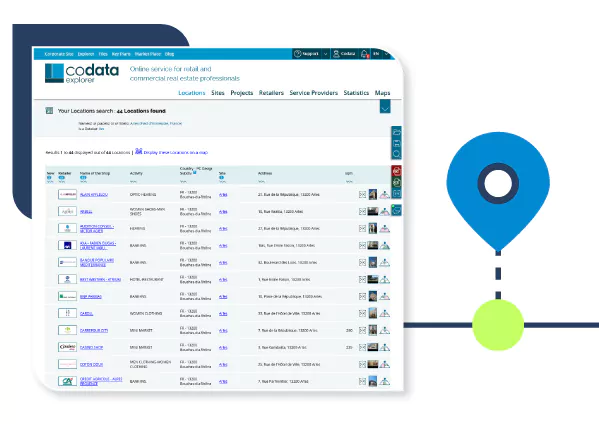This screenshot has height=424, width=599.
Task: Click the Market Place top menu link
Action: [x=148, y=54]
